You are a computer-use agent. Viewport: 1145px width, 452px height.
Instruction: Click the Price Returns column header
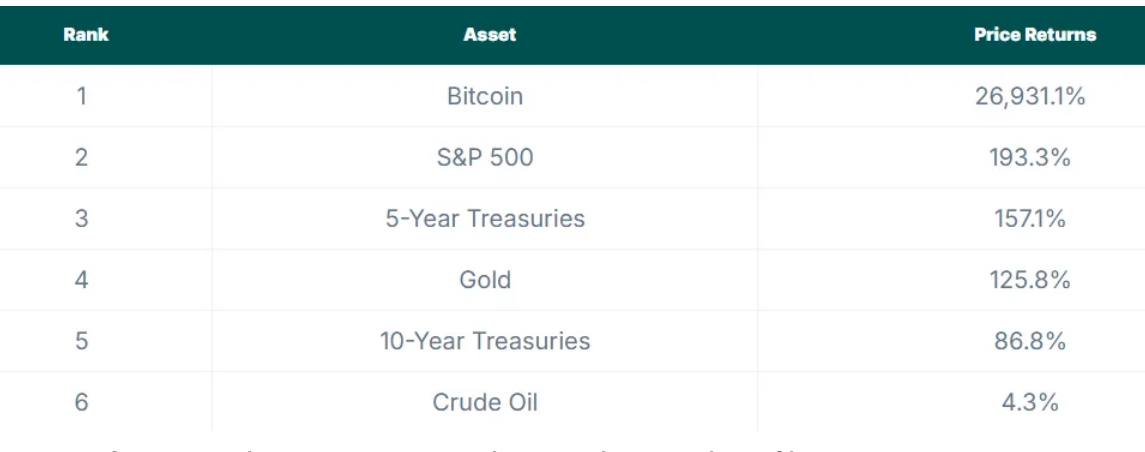pos(1035,34)
